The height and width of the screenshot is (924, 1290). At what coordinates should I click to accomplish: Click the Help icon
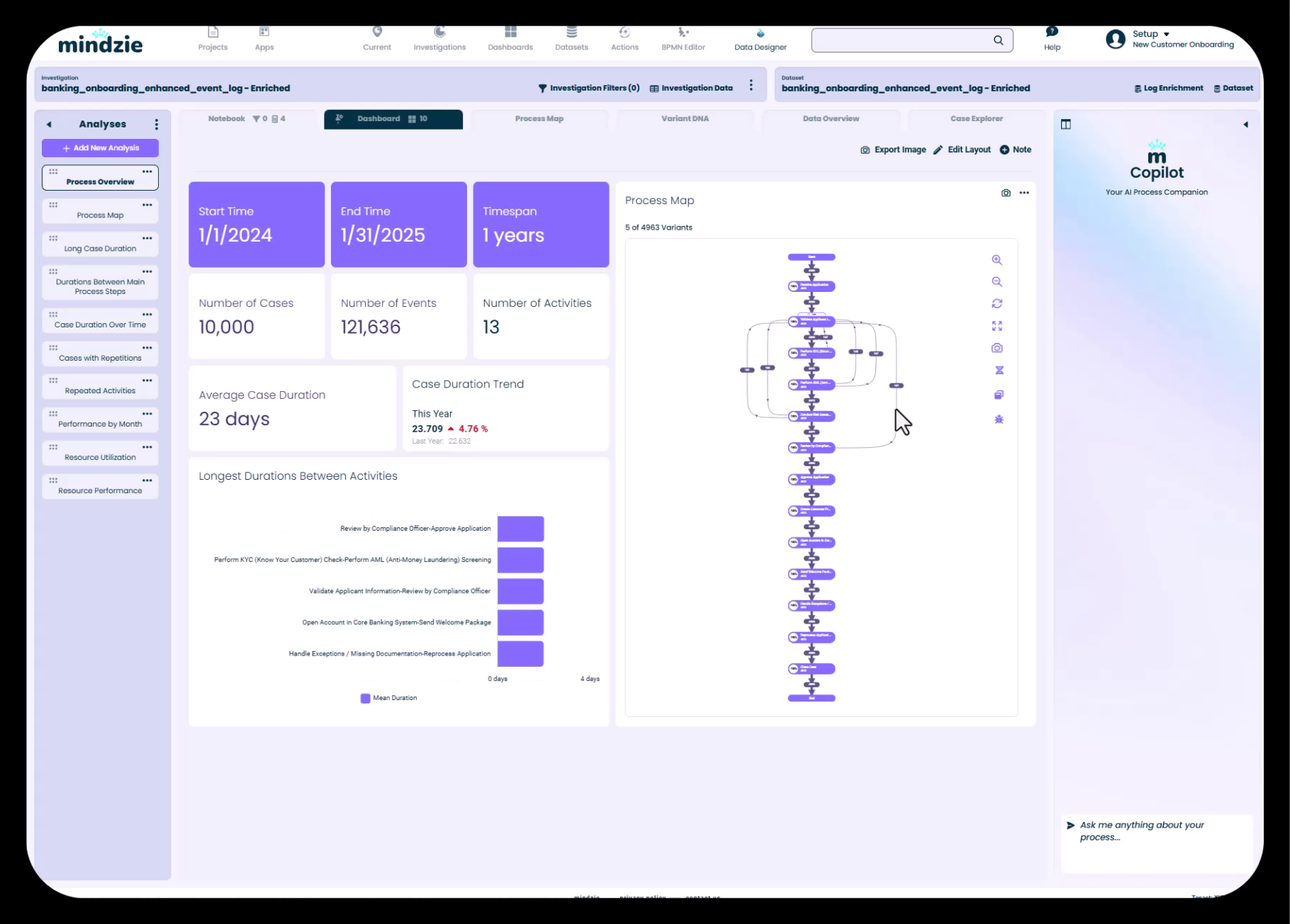point(1052,33)
